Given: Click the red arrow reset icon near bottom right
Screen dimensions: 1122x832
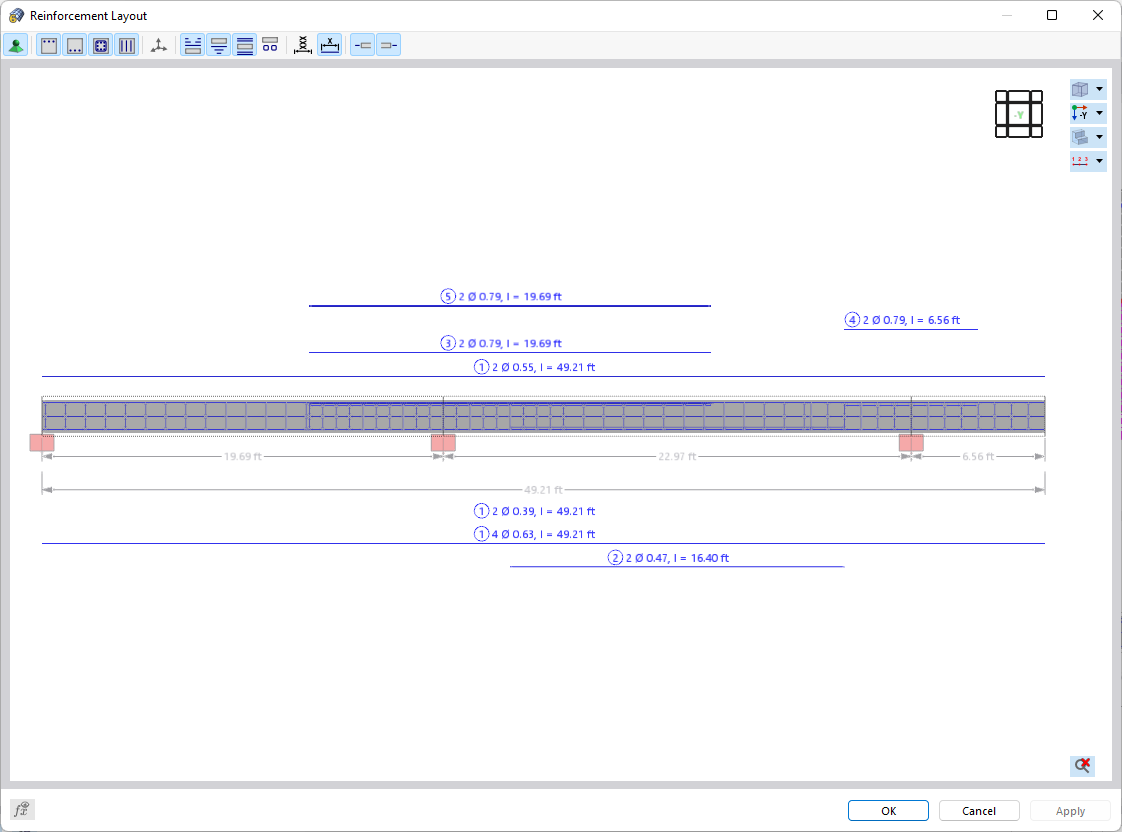Looking at the screenshot, I should point(1081,766).
